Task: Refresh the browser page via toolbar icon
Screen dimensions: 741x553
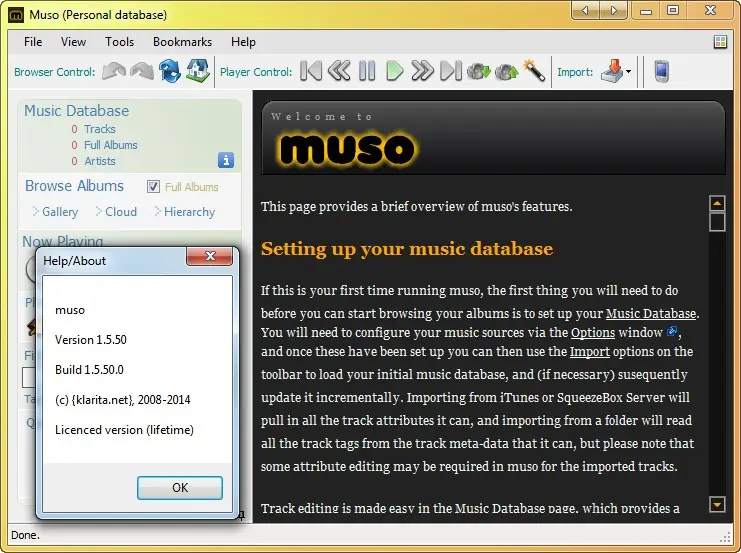Action: tap(170, 71)
